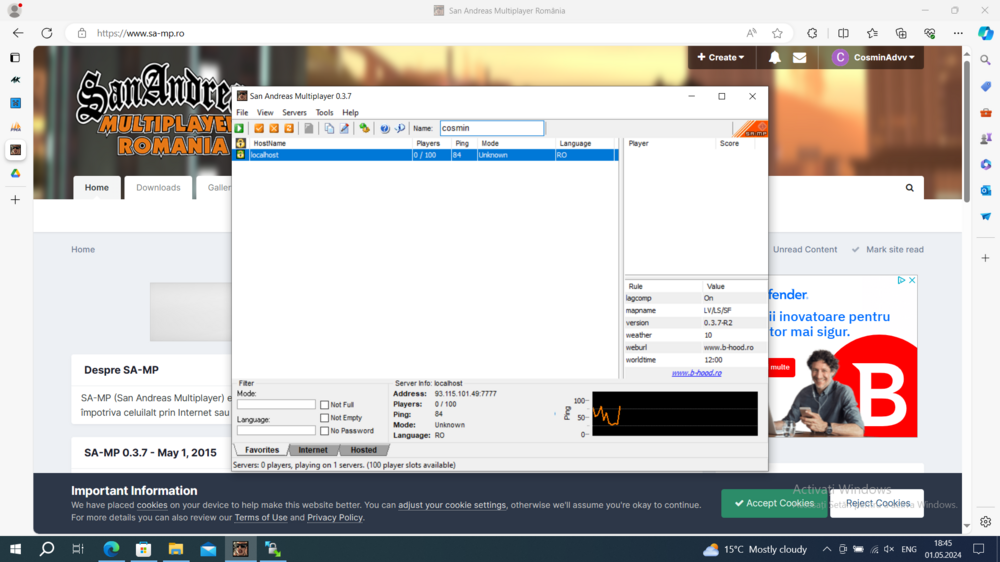The image size is (1000, 562).
Task: Click the browser back arrow
Action: [x=18, y=33]
